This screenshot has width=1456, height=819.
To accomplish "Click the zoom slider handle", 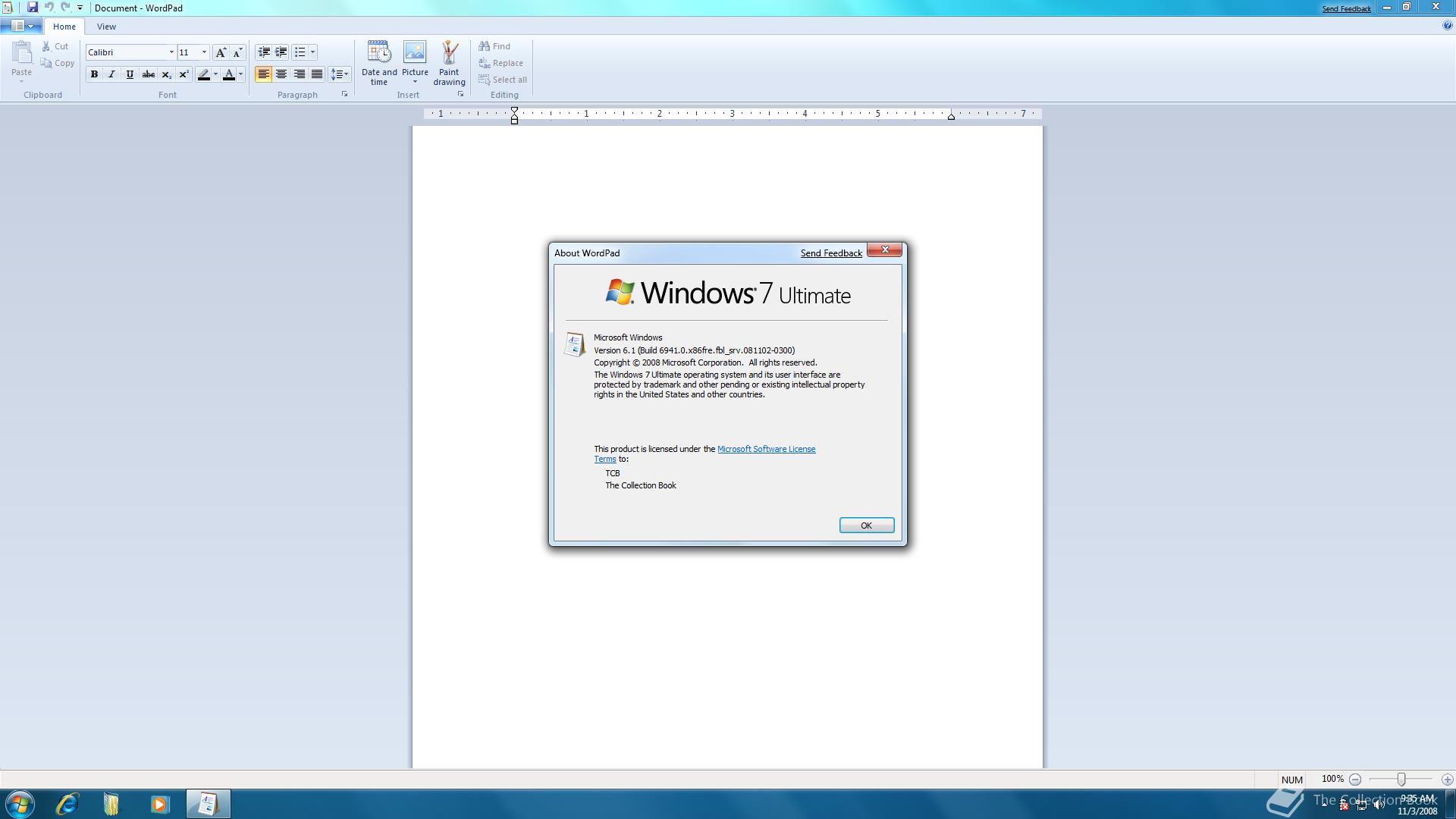I will tap(1401, 780).
